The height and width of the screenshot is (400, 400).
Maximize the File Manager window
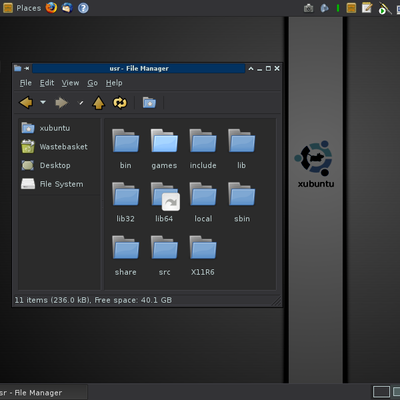pos(268,69)
